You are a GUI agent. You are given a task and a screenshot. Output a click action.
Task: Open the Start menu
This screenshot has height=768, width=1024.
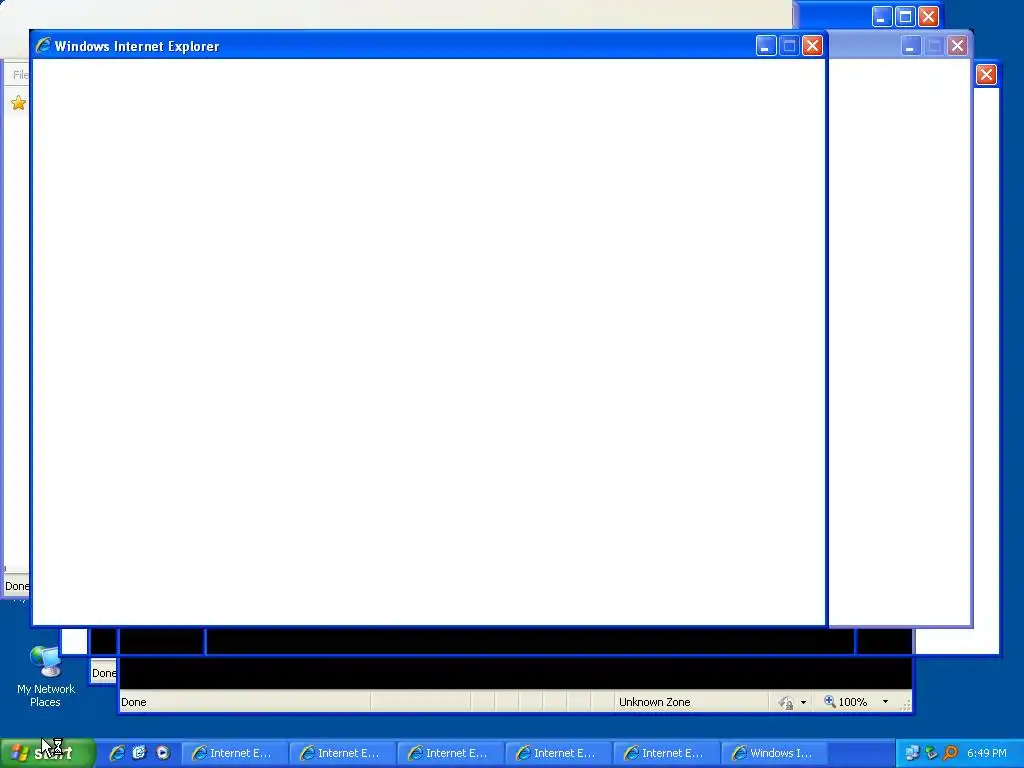click(x=48, y=753)
